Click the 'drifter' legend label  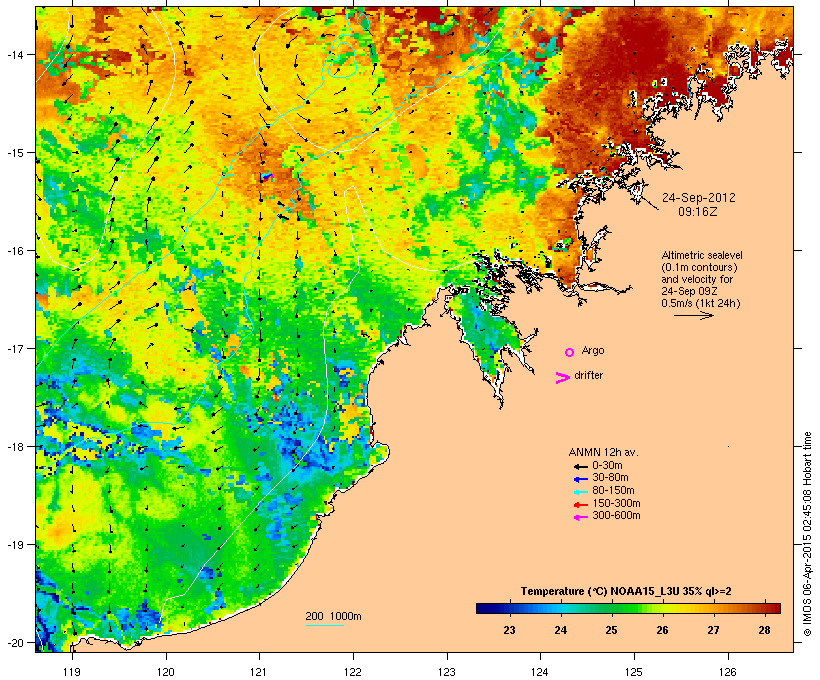pos(588,375)
